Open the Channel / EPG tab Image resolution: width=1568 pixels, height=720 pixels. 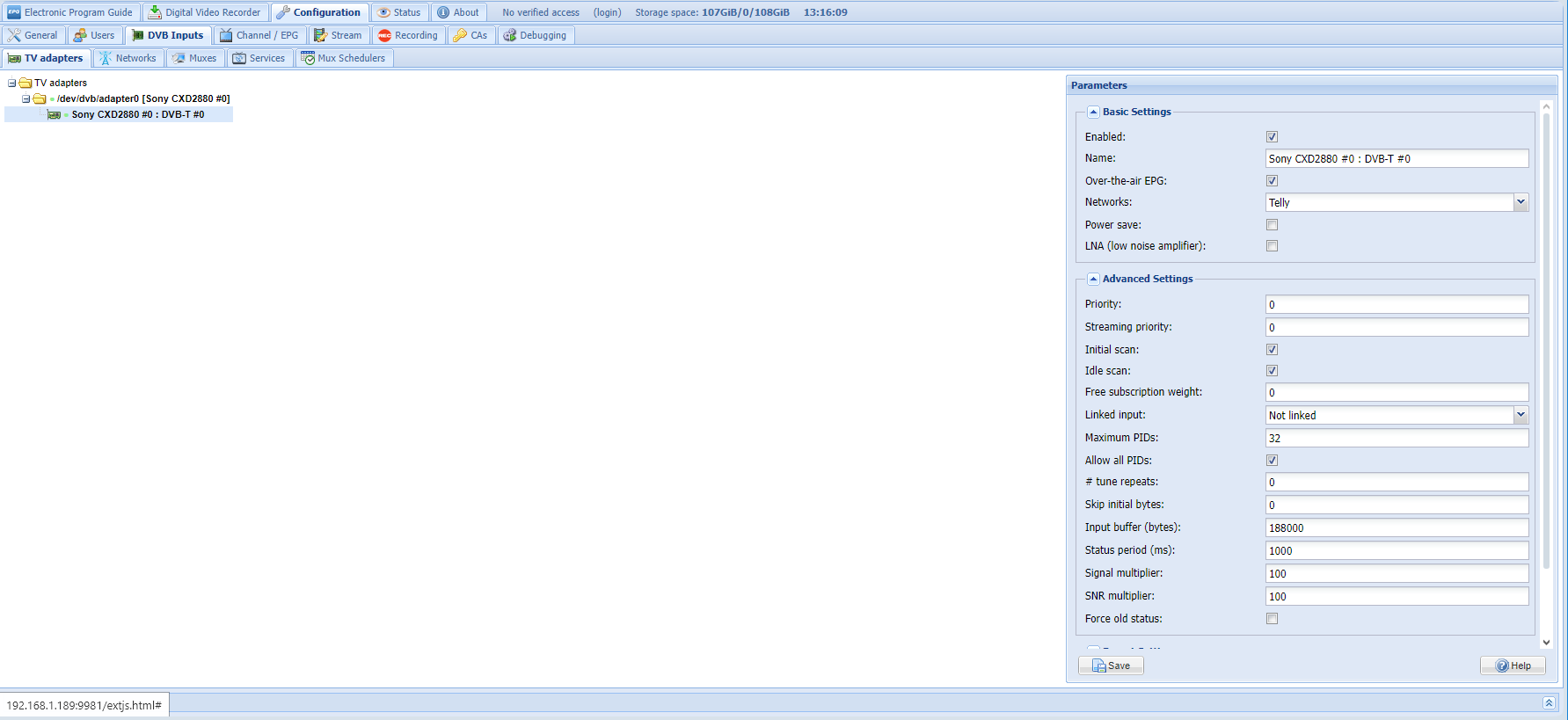click(259, 35)
